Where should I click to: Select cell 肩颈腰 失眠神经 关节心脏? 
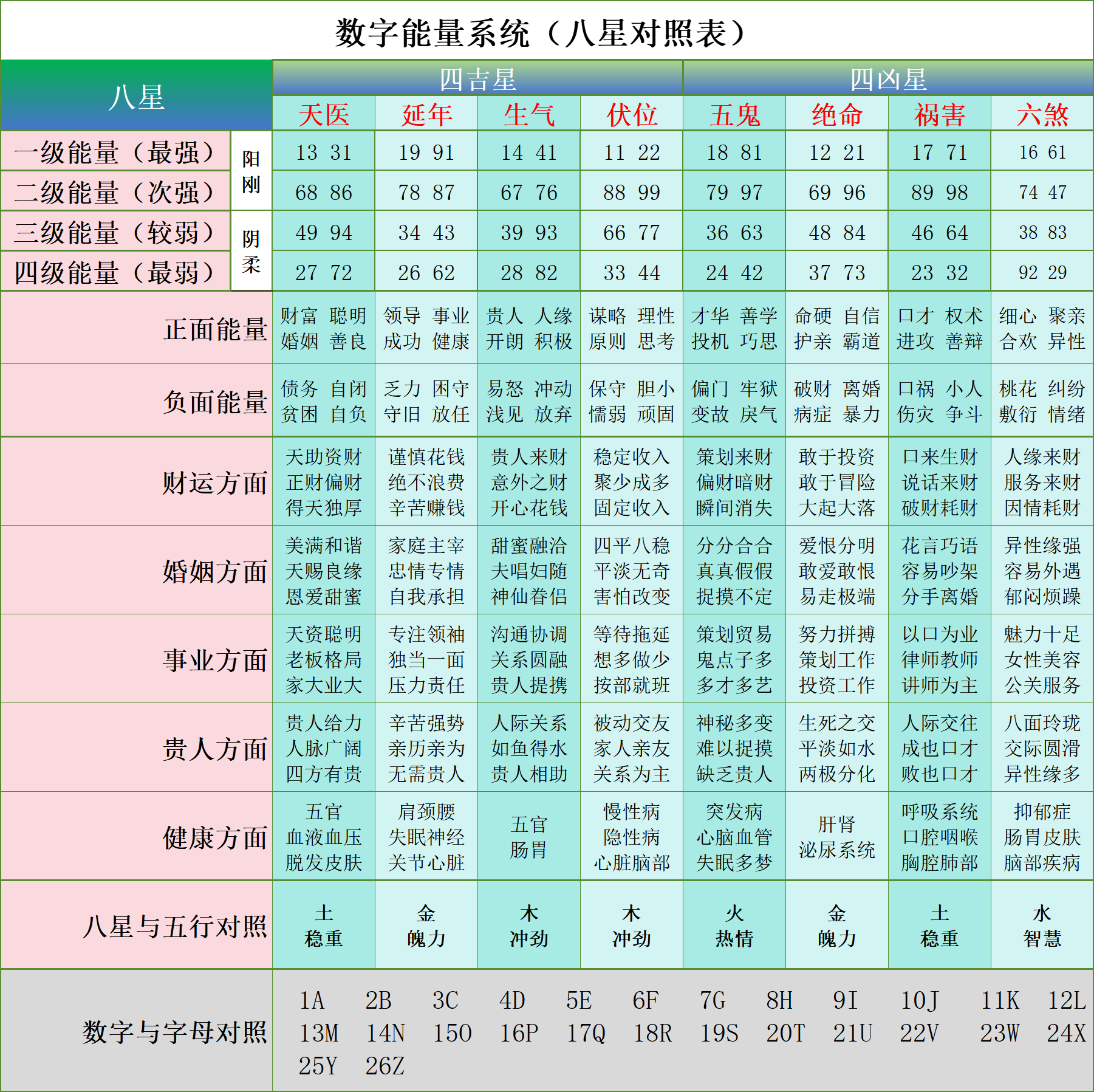click(426, 836)
